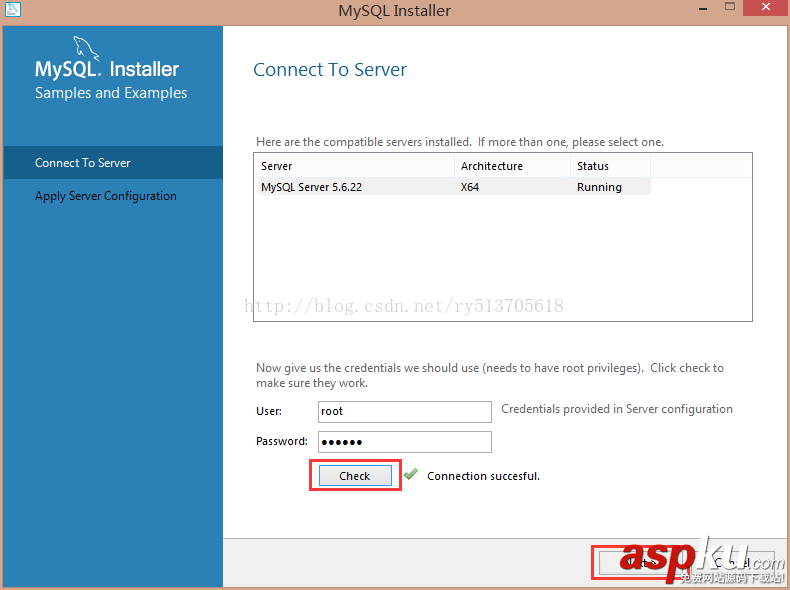The width and height of the screenshot is (790, 590).
Task: Click the MySQL dolphin logo
Action: pyautogui.click(x=86, y=48)
